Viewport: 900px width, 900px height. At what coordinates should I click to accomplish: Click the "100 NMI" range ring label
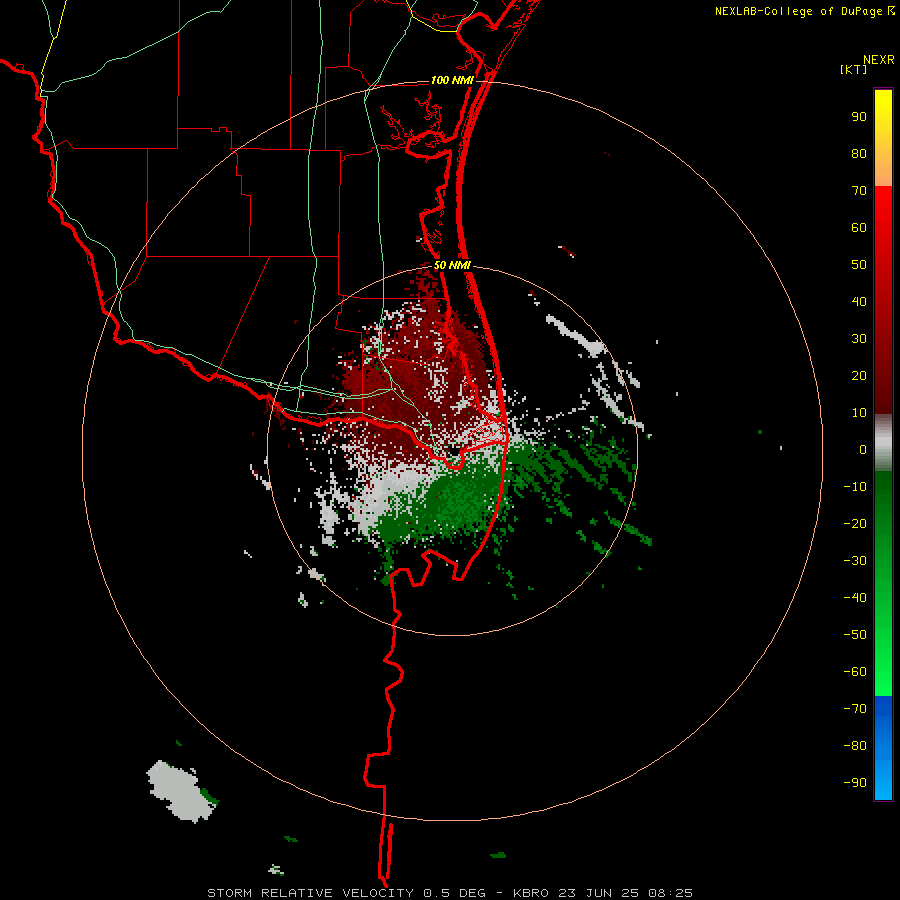click(x=452, y=80)
